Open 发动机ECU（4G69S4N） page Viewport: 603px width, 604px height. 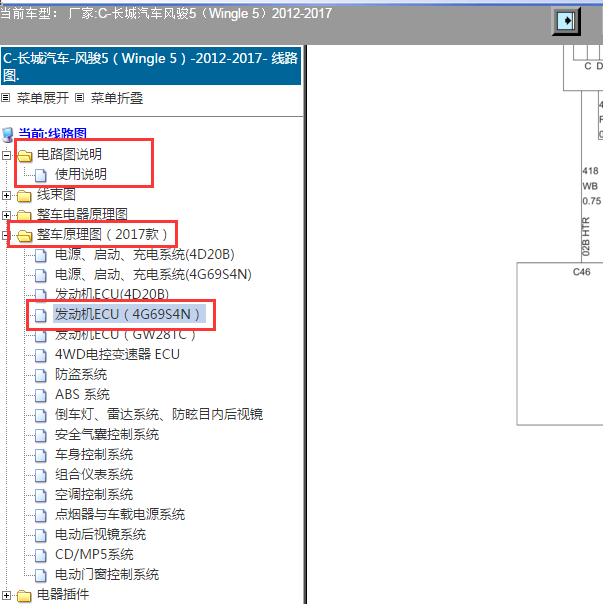(x=128, y=314)
